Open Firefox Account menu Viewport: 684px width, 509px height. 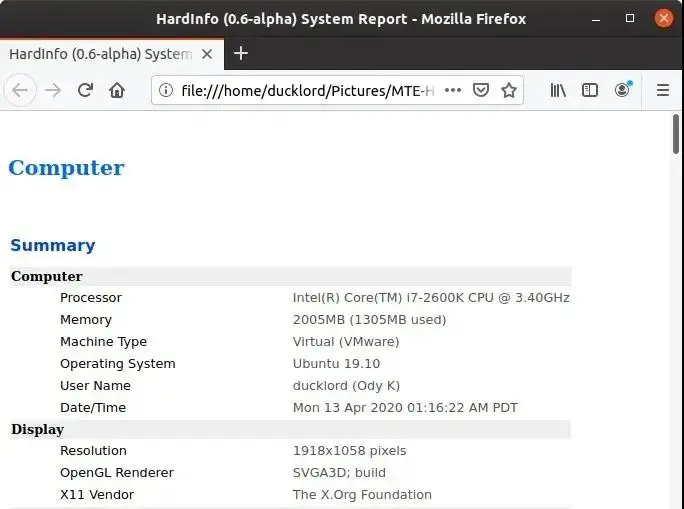pos(623,89)
